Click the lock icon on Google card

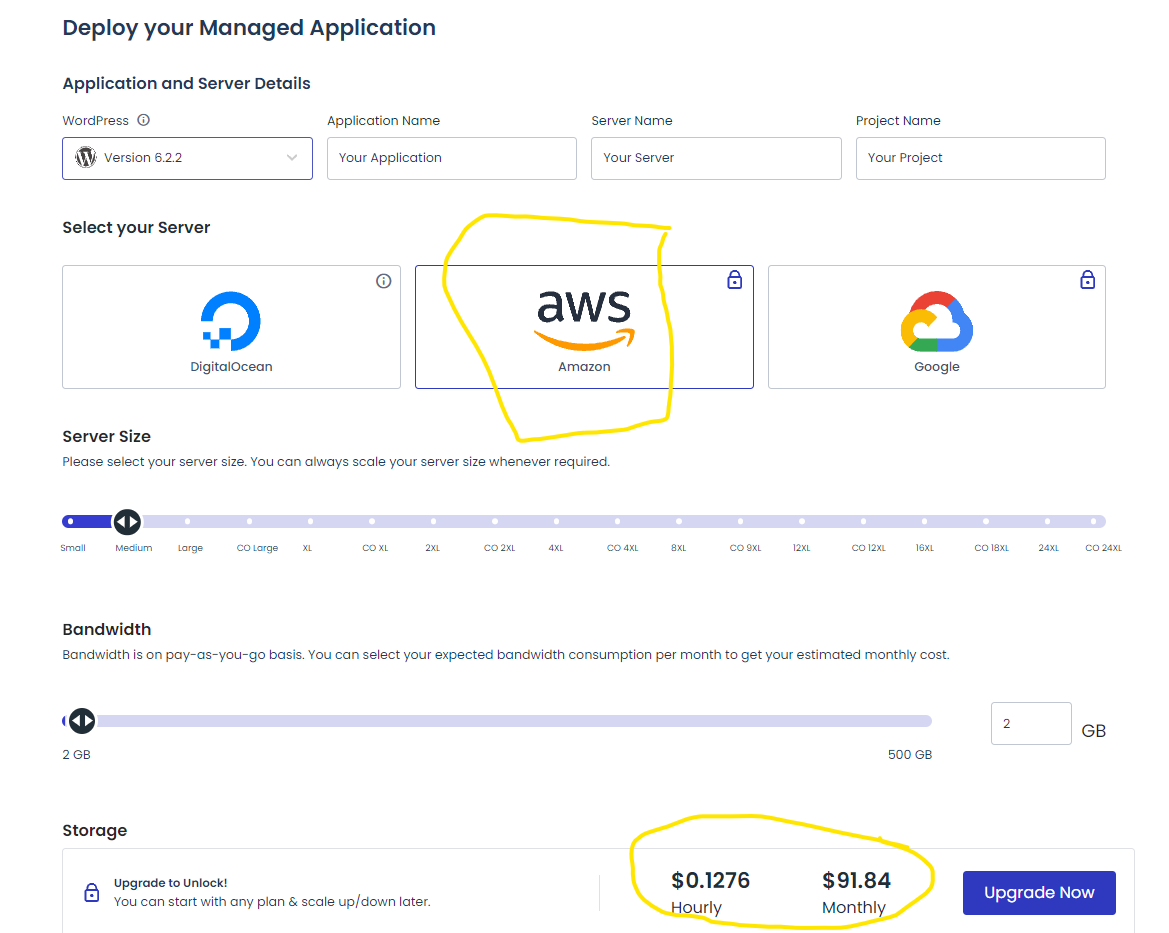coord(1088,280)
